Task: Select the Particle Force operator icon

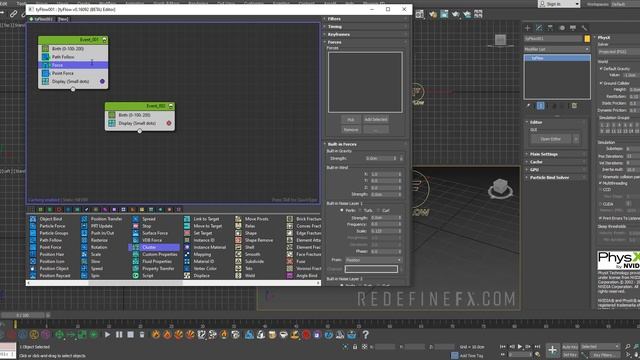Action: point(33,226)
